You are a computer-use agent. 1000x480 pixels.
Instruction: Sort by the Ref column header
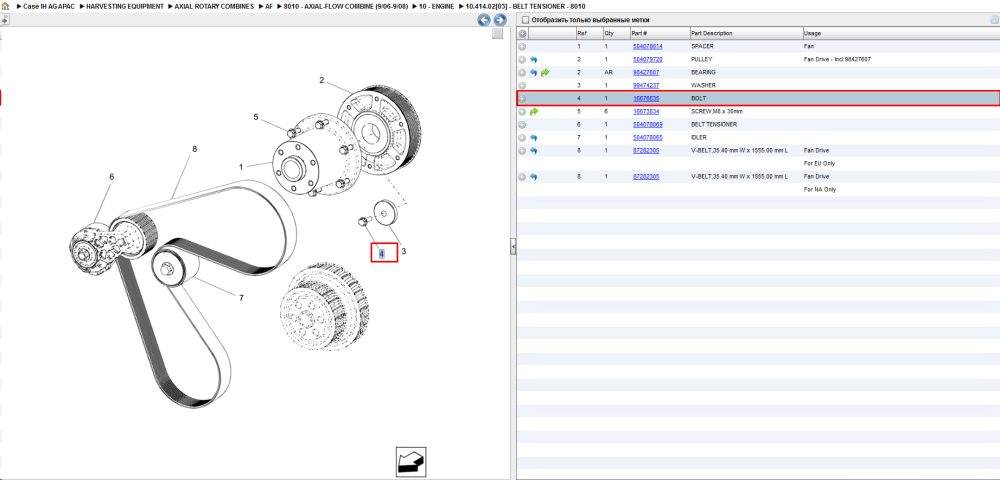pyautogui.click(x=589, y=33)
